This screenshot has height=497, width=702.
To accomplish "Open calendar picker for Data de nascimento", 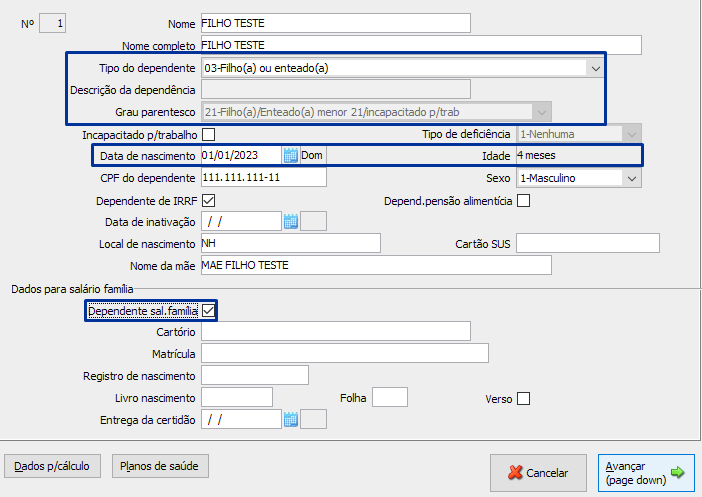I will [291, 155].
